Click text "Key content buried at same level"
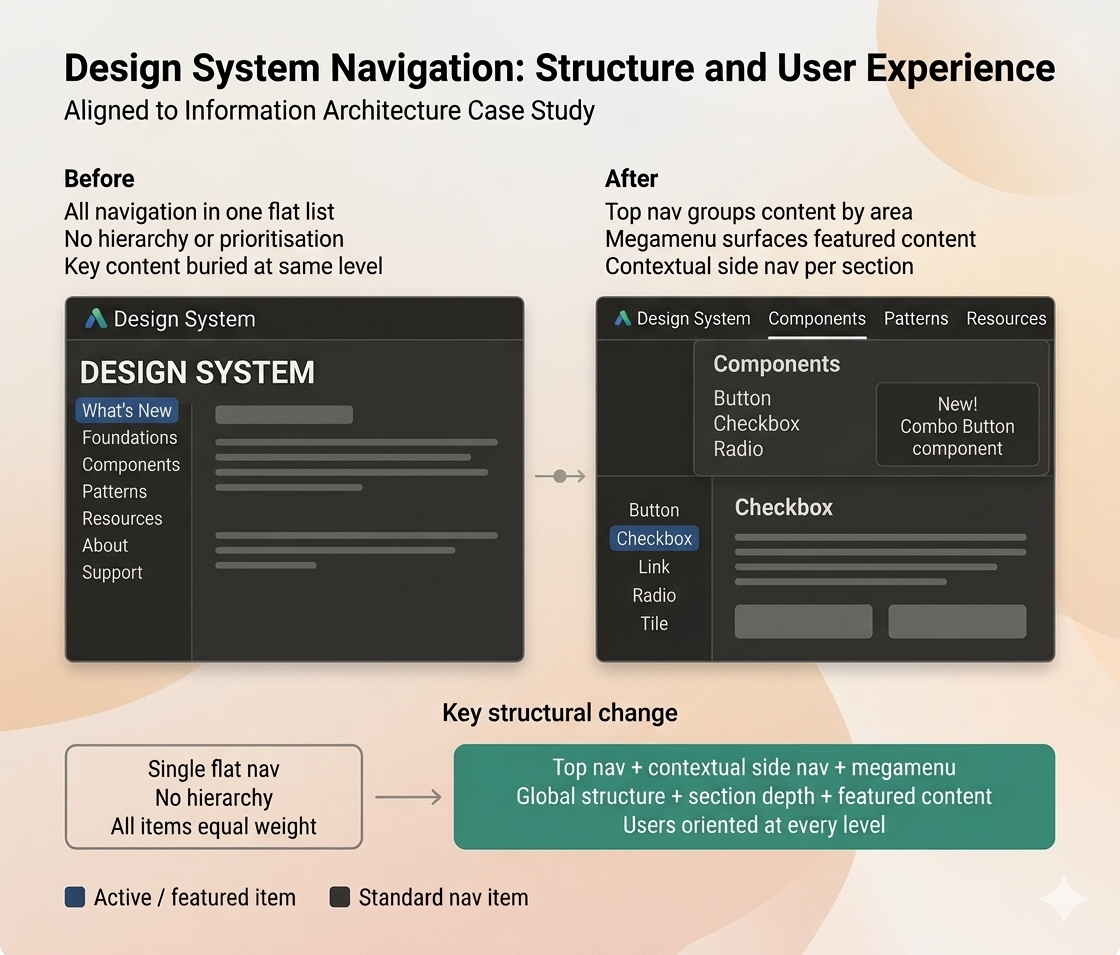Screen dimensions: 1120x955 pos(224,266)
